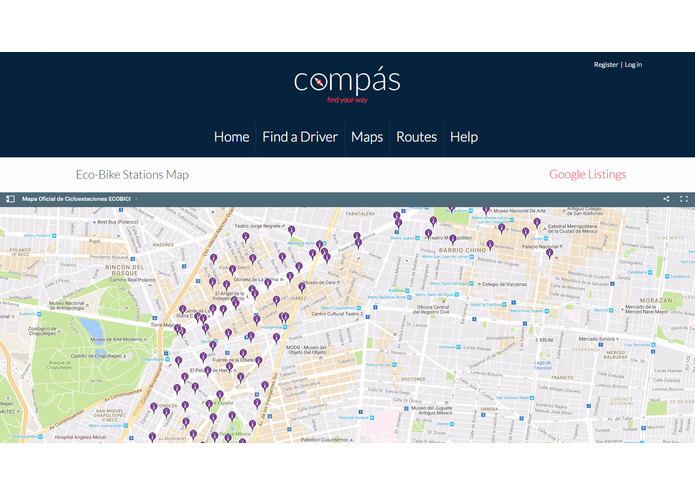Screen dimensions: 695x494
Task: Share the ECOBICI map
Action: click(666, 199)
